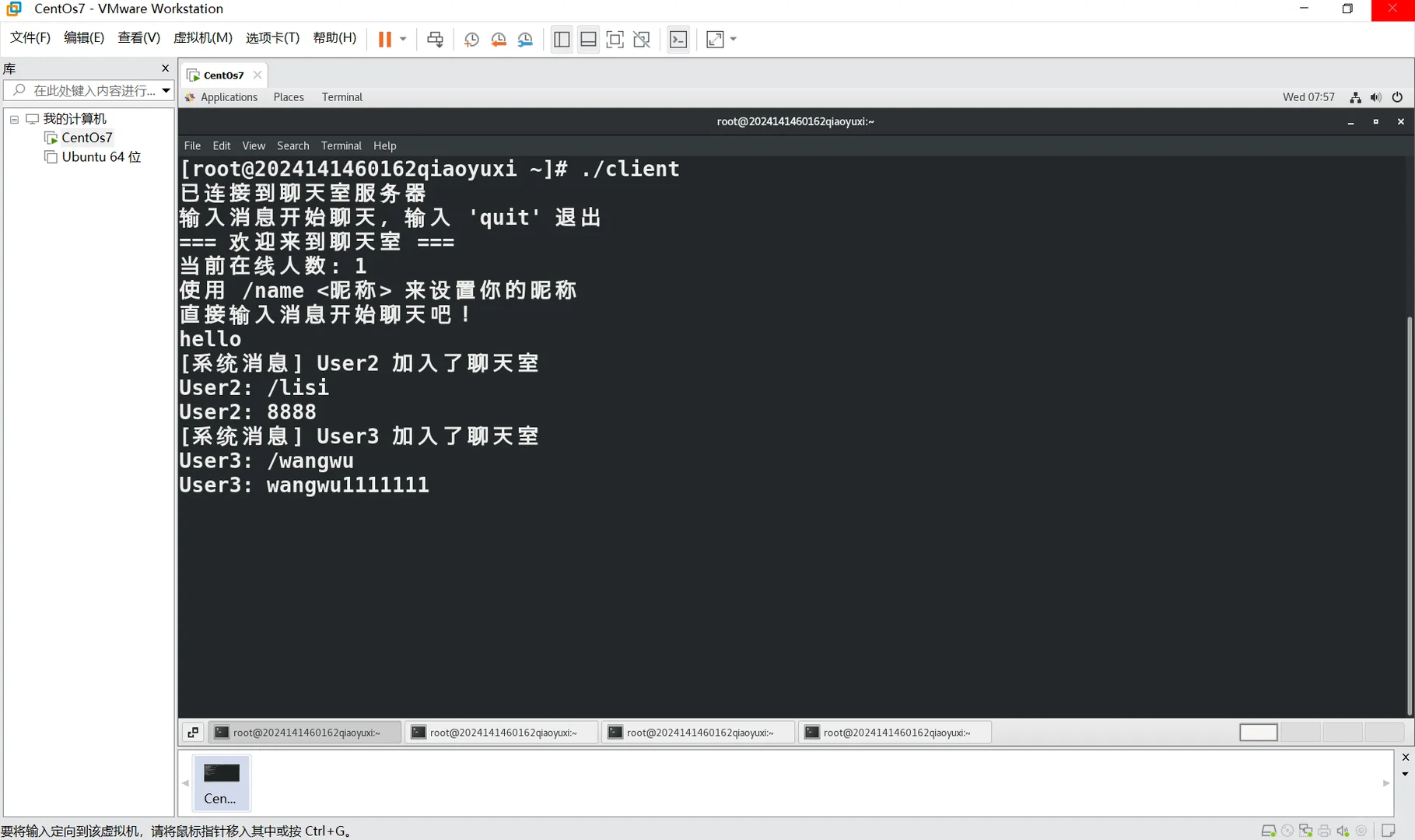
Task: Switch to the first terminal taskbar entry
Action: [305, 733]
